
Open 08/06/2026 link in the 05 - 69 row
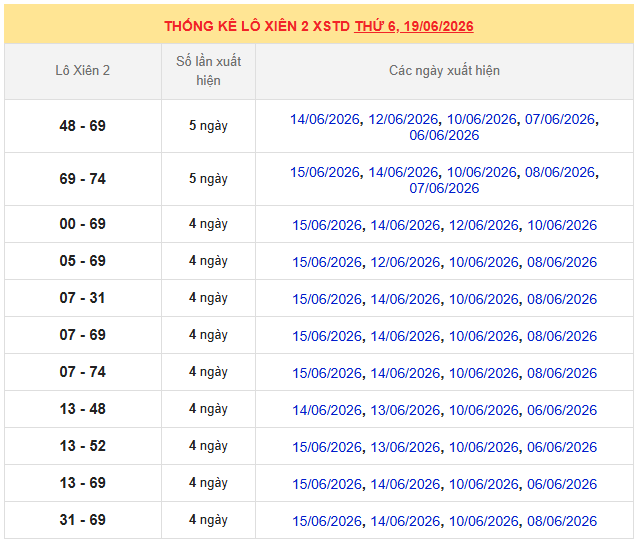[562, 262]
